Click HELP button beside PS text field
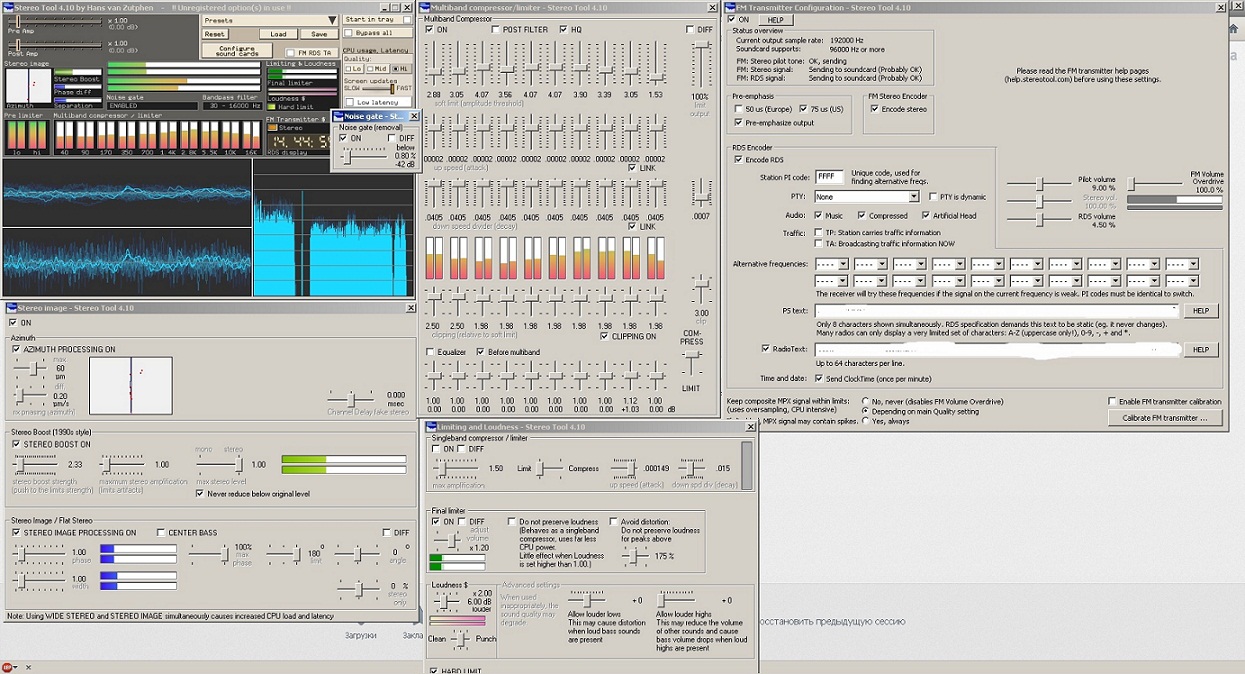The height and width of the screenshot is (674, 1245). (1201, 311)
